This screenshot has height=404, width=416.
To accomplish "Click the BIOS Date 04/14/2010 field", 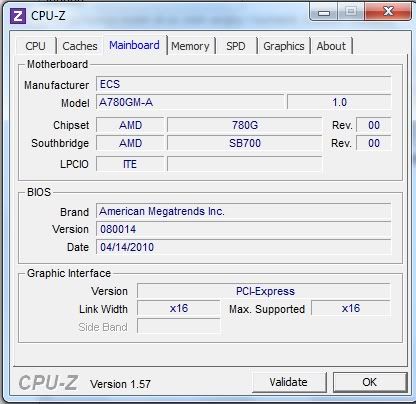I will (x=243, y=247).
